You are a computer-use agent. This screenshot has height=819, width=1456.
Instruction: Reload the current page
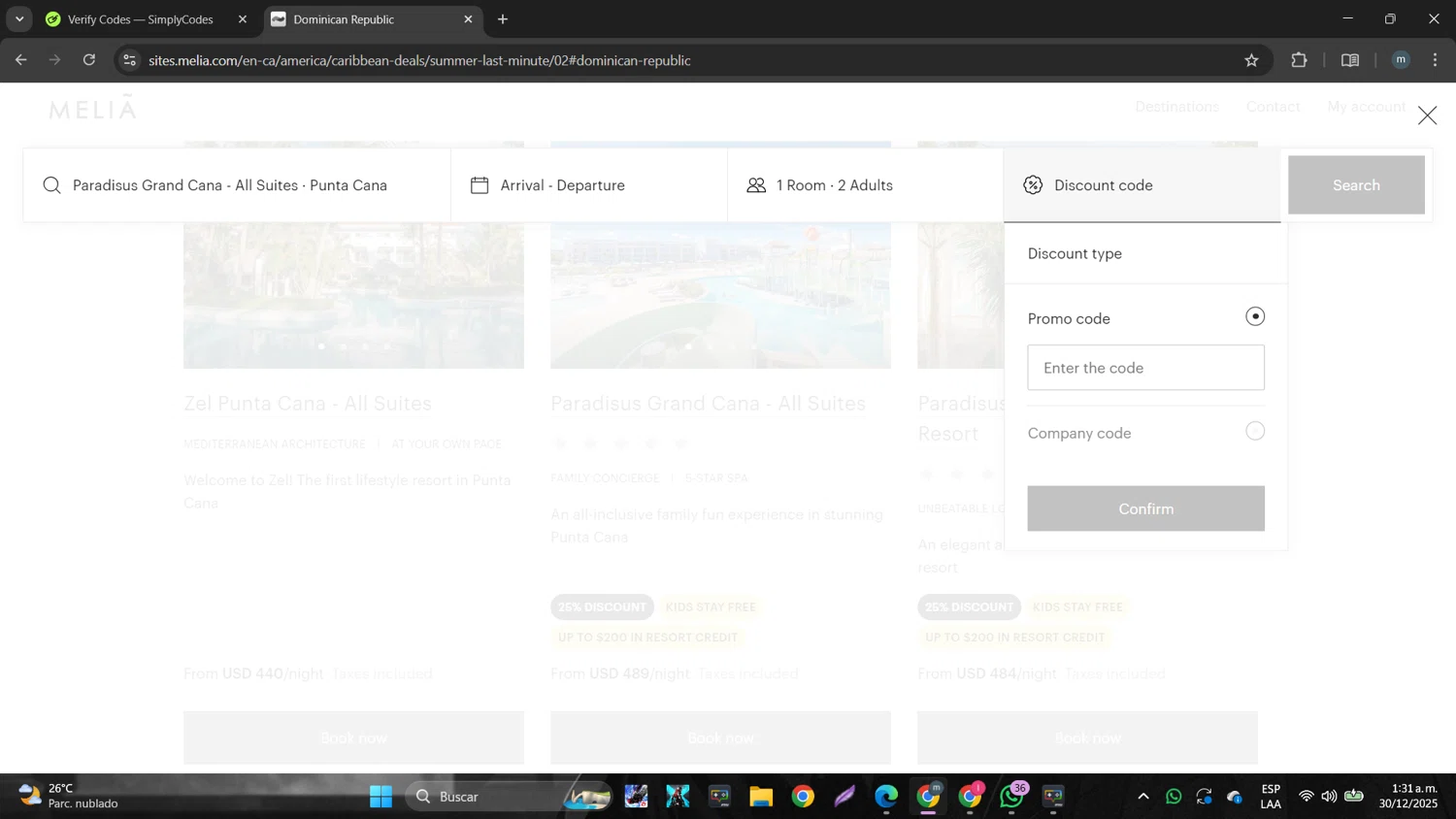pyautogui.click(x=89, y=60)
